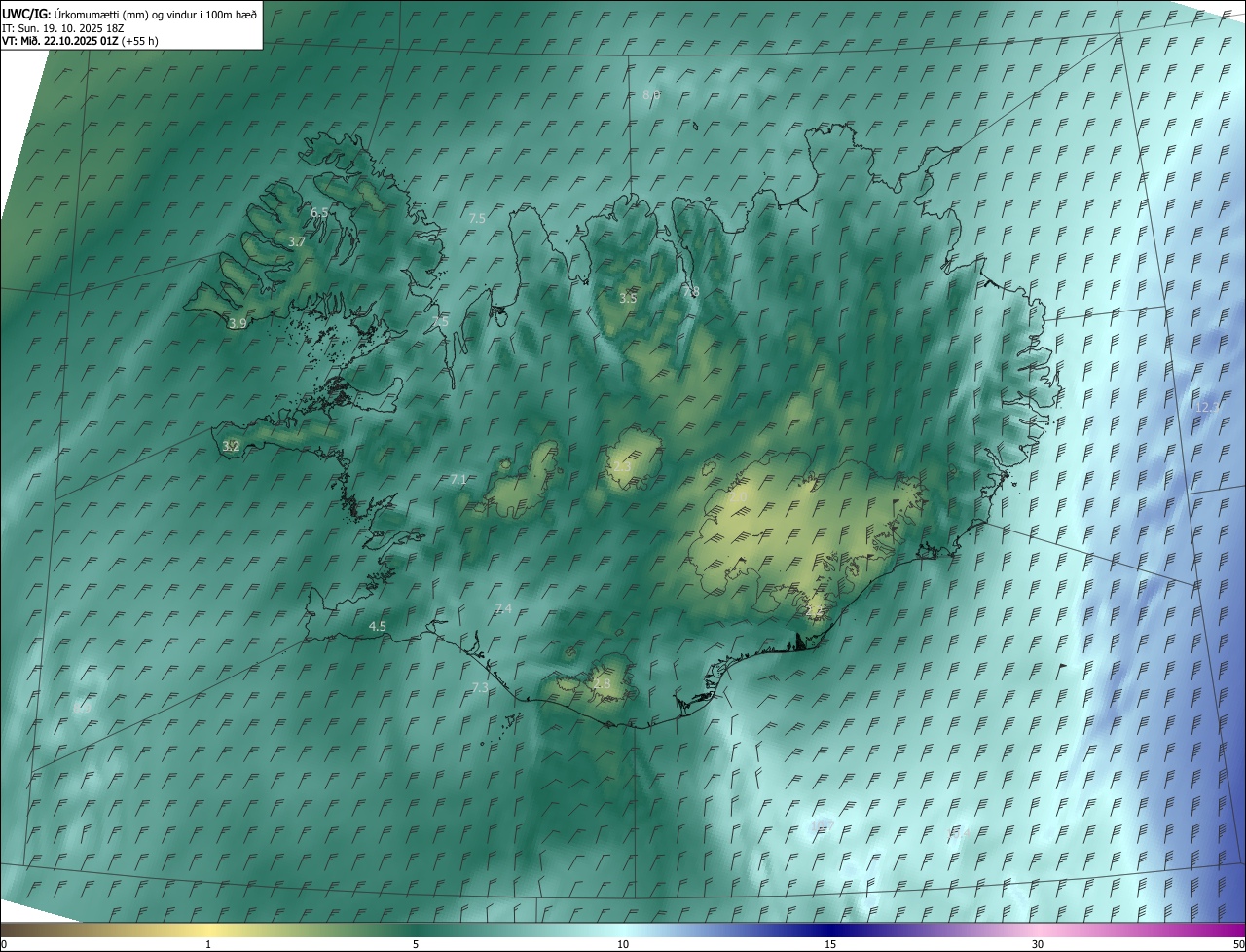Click the 2.3 value on Hofsjökull glacier
The image size is (1246, 952).
[622, 467]
